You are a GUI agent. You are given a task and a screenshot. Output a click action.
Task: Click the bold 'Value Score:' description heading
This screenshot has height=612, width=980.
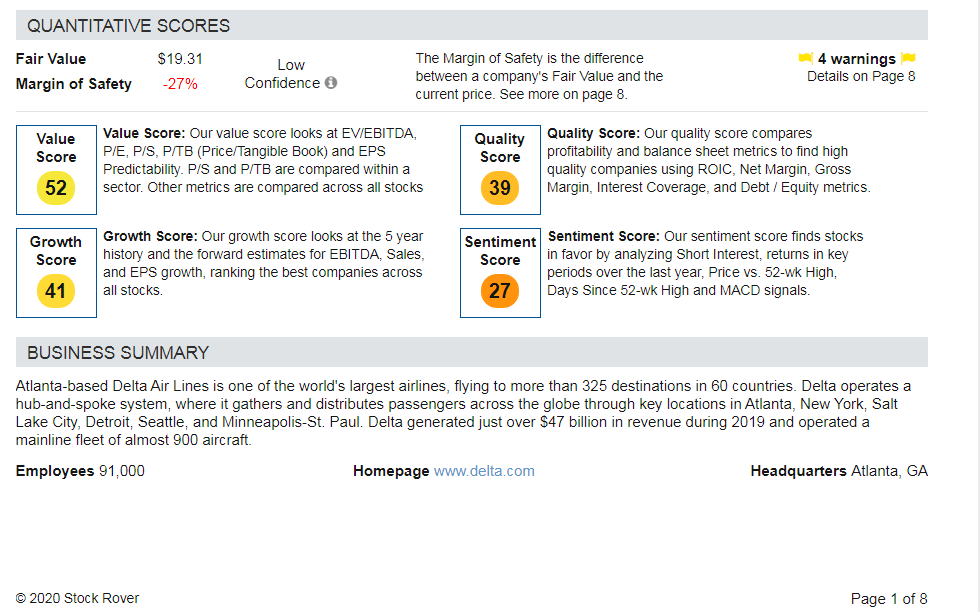pyautogui.click(x=144, y=134)
